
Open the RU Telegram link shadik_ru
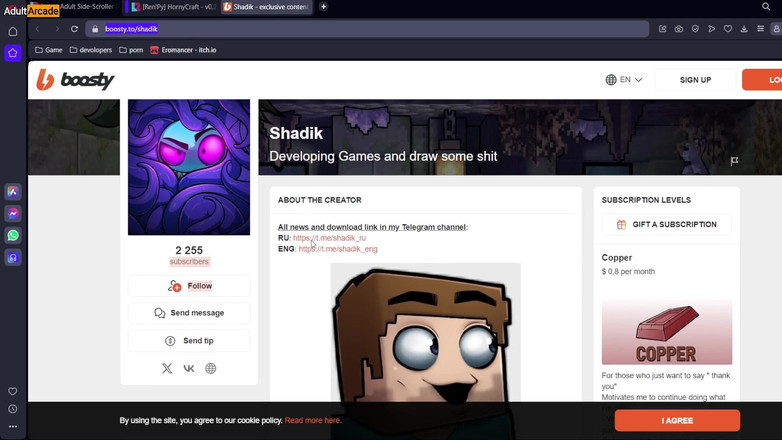click(x=329, y=238)
